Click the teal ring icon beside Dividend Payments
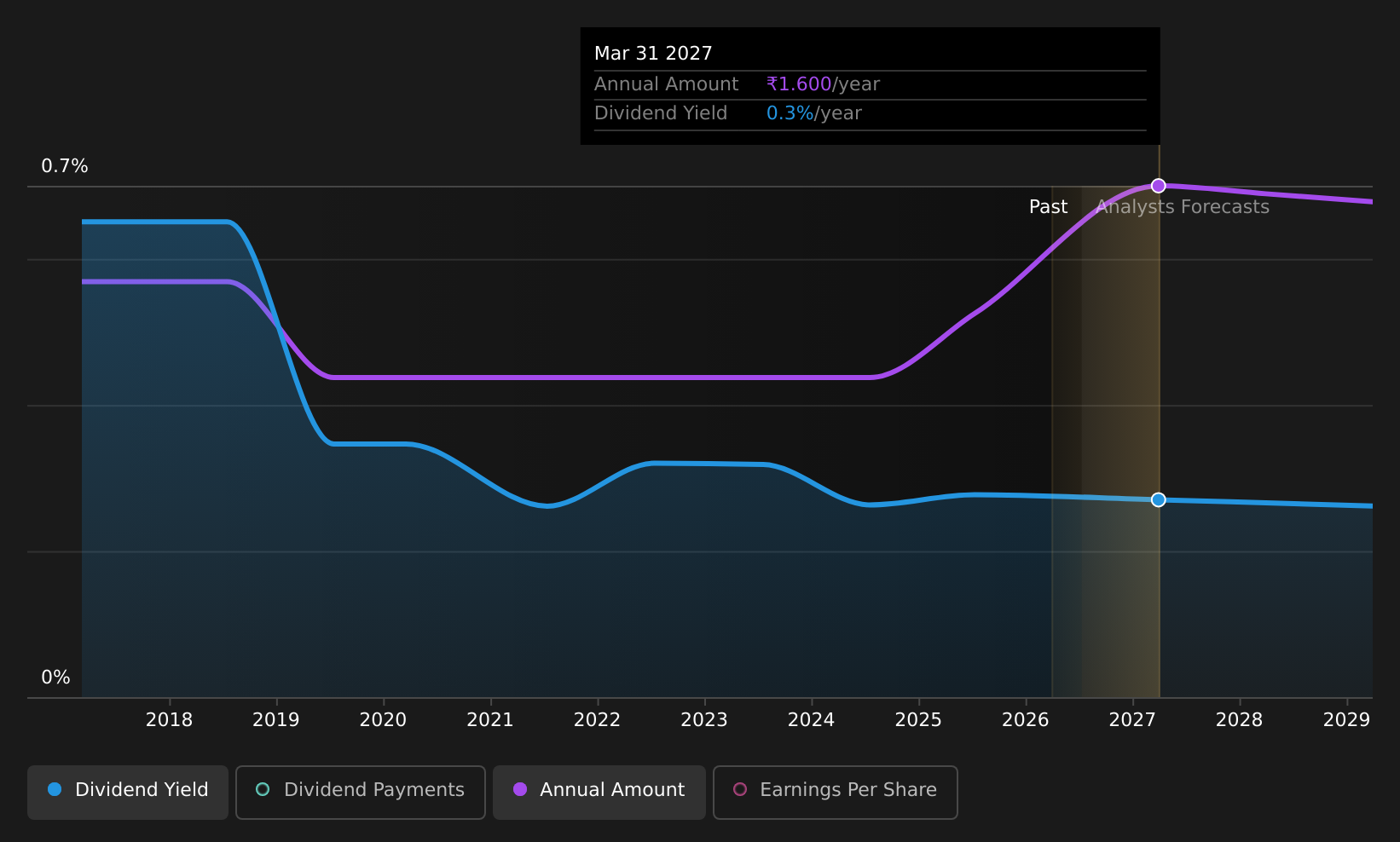This screenshot has width=1400, height=842. (x=263, y=789)
